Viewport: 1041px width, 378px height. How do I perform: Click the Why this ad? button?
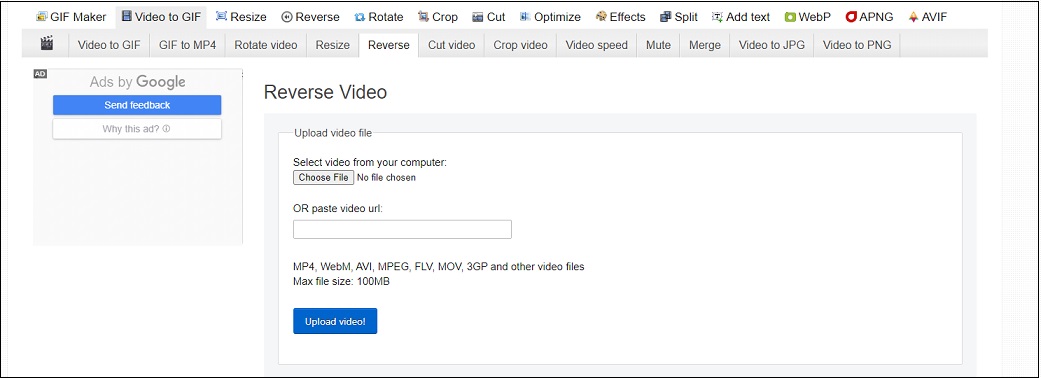click(x=137, y=129)
